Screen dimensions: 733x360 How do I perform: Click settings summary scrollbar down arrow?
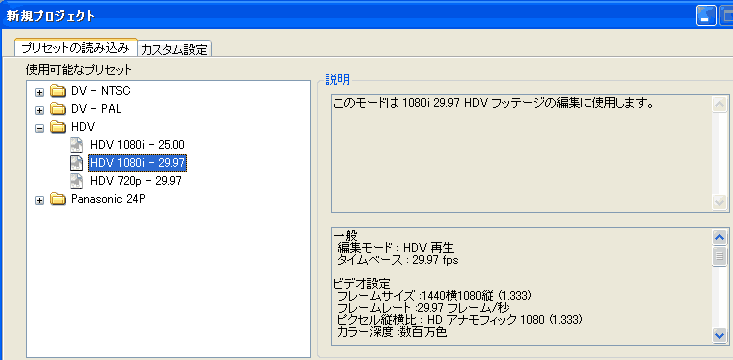719,335
